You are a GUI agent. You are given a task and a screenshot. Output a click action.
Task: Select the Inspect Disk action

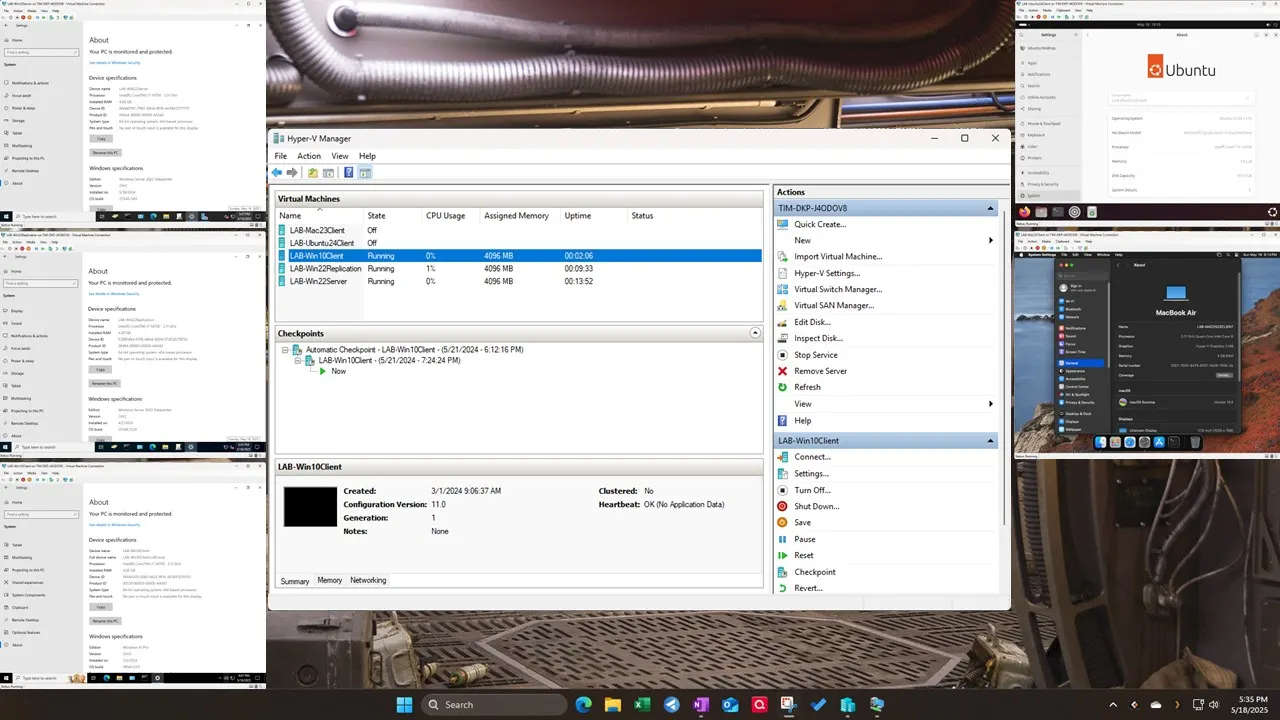[818, 338]
